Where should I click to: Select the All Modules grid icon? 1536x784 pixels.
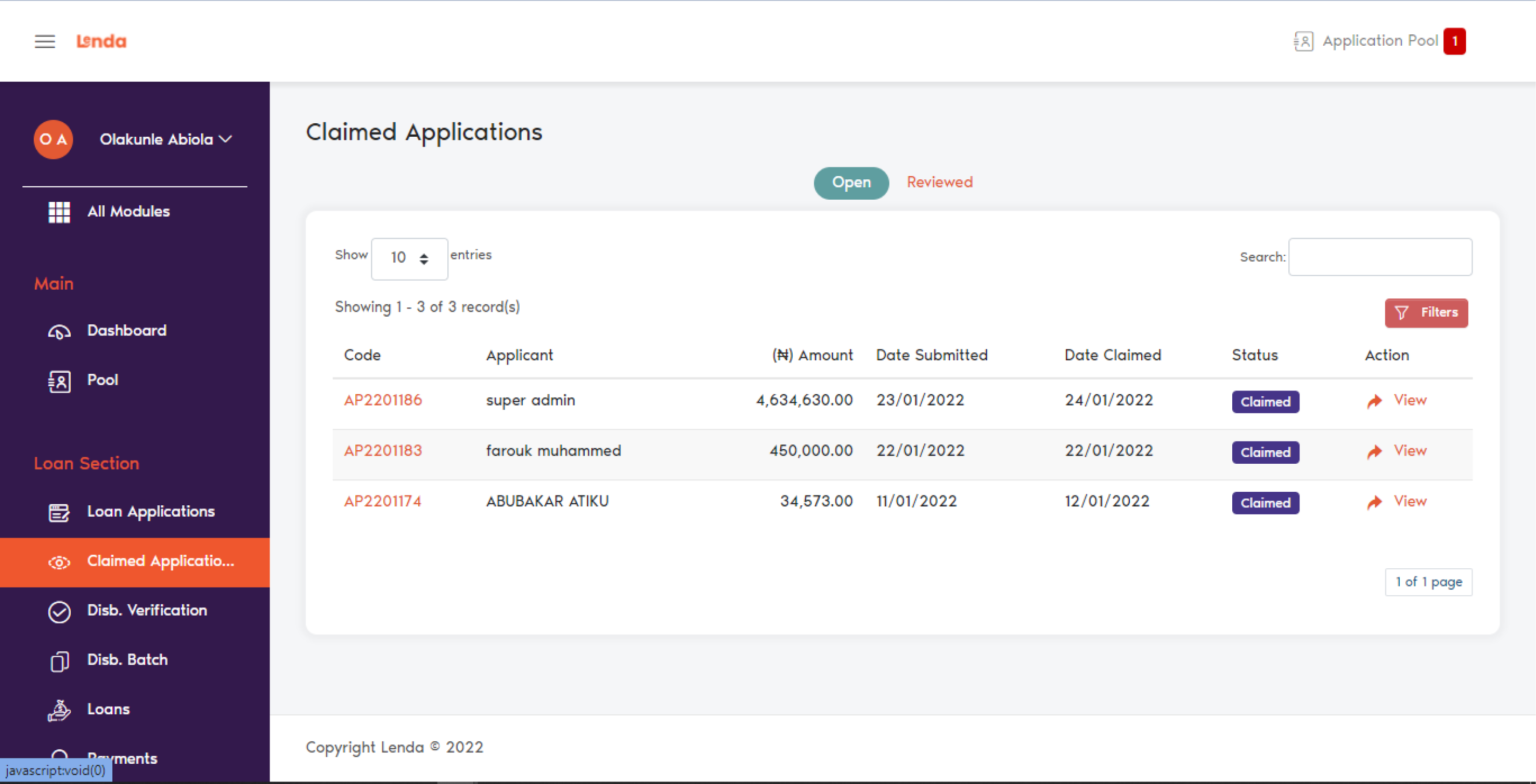59,211
